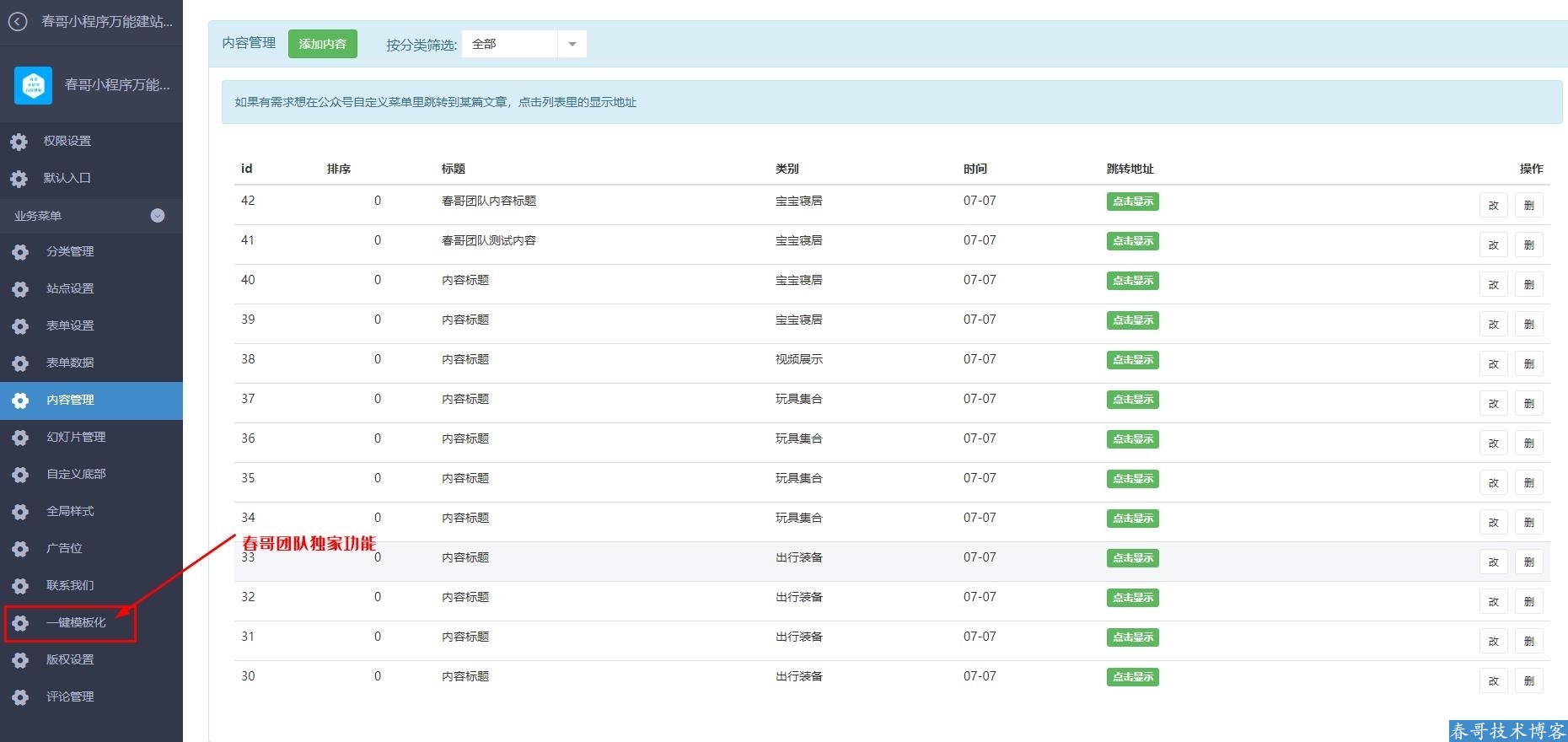Select 版权设置 from sidebar menu

[70, 659]
